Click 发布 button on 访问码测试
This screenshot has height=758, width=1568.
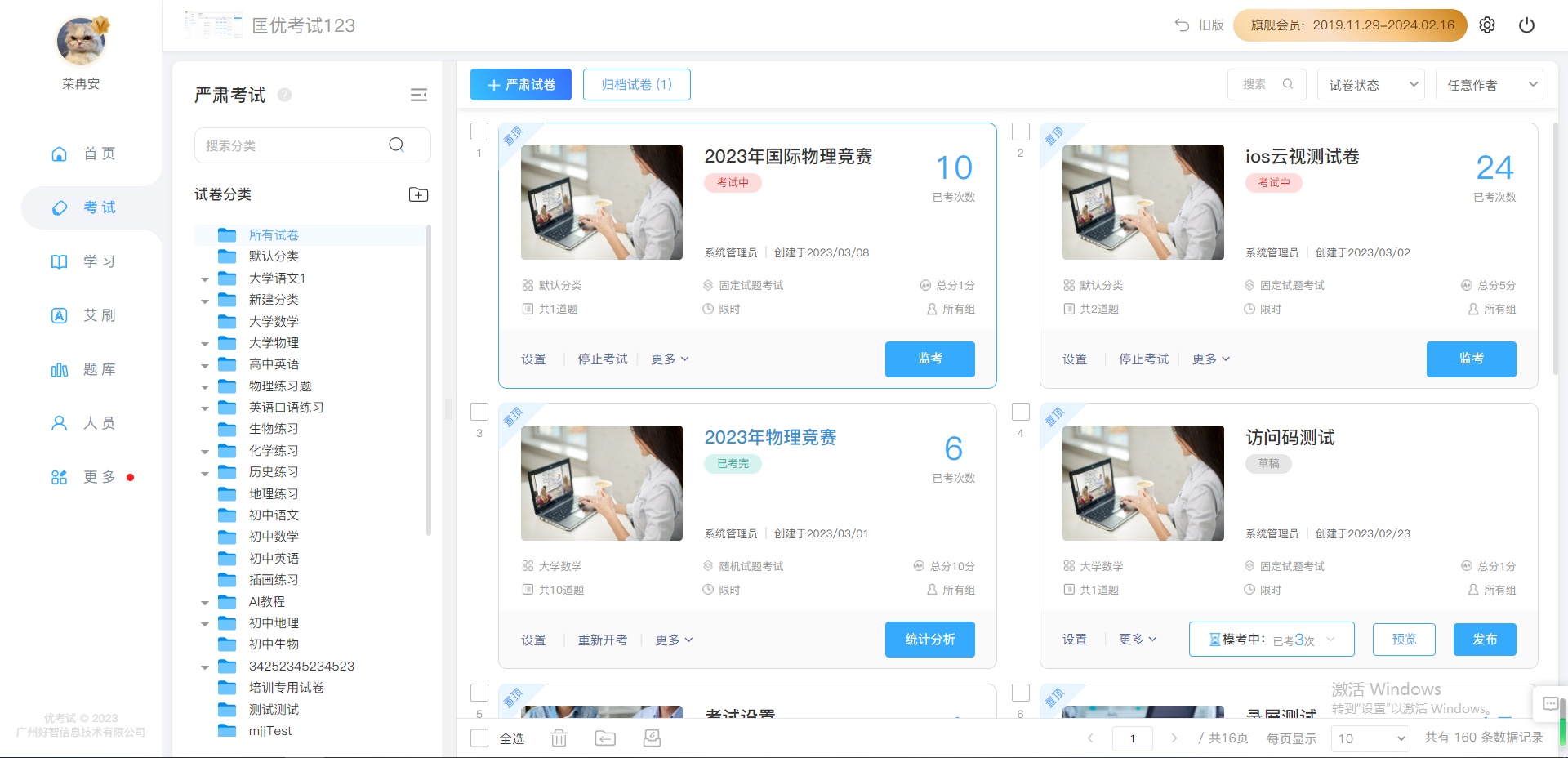[1485, 640]
